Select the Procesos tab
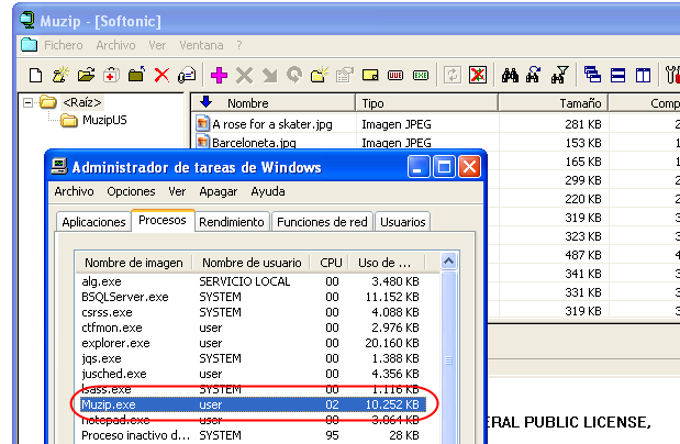This screenshot has height=444, width=680. pyautogui.click(x=163, y=220)
